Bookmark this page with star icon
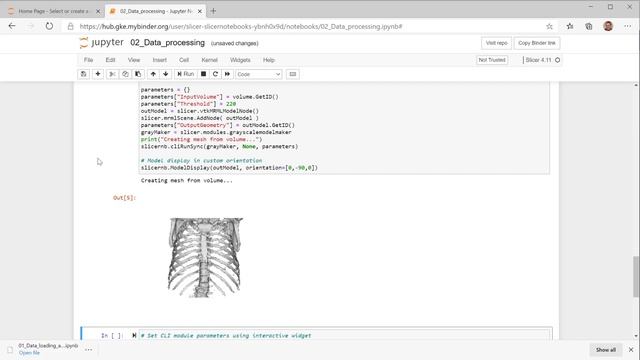This screenshot has height=360, width=640. coord(549,27)
